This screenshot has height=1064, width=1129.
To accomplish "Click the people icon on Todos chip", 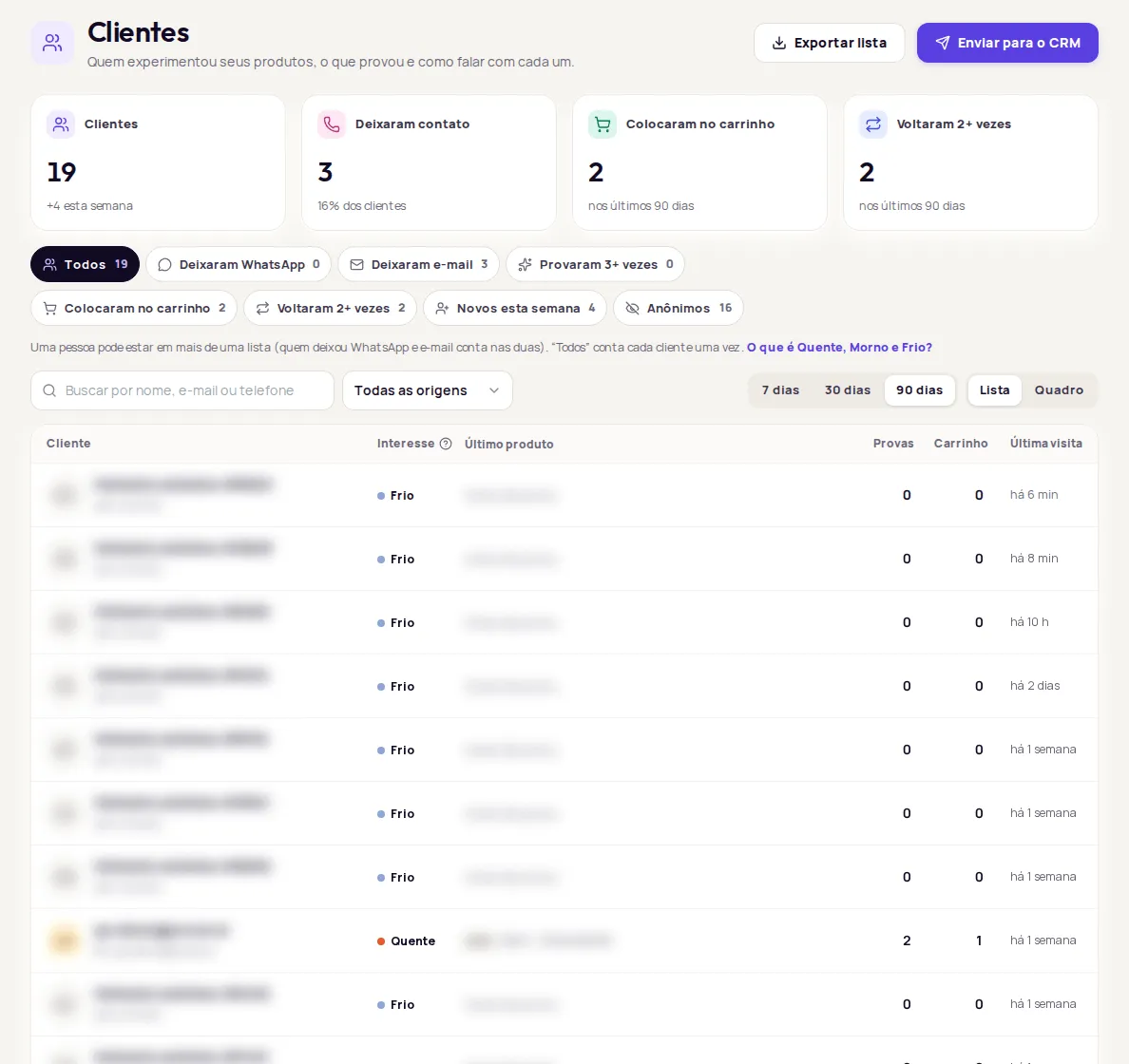I will [x=49, y=265].
